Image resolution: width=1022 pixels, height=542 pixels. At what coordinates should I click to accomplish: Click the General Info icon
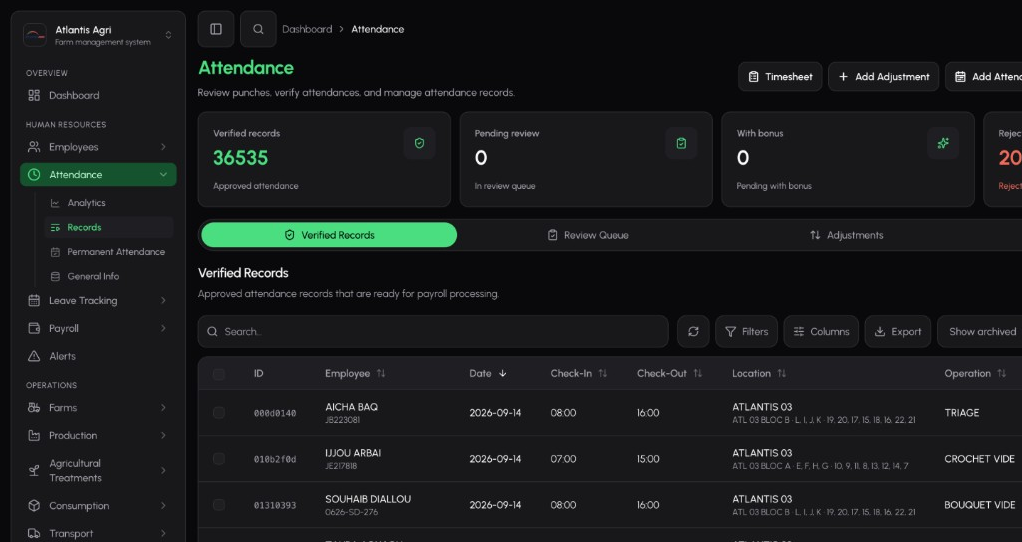pos(55,277)
